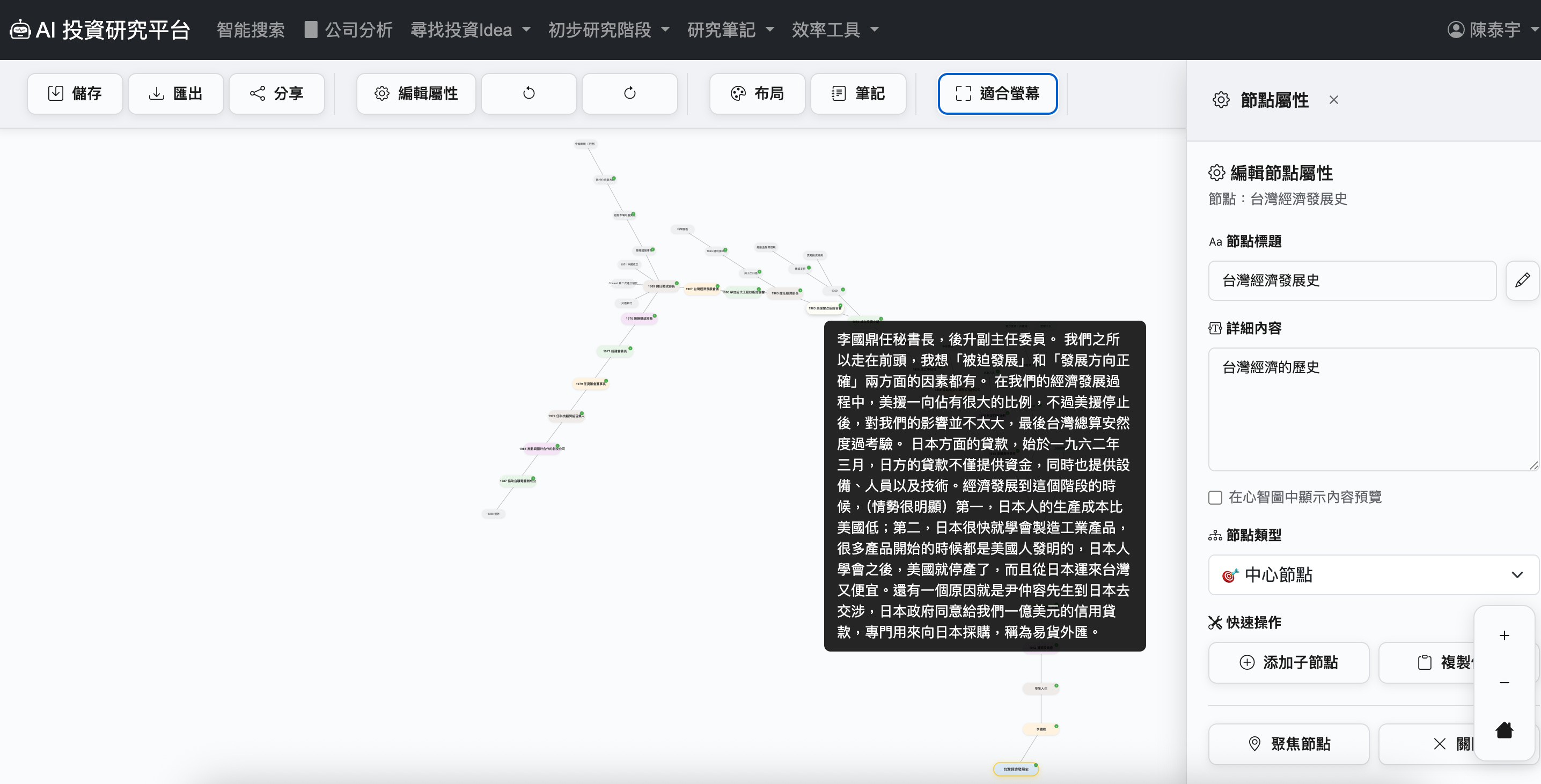Open the 節點類型 中心節點 dropdown
This screenshot has width=1541, height=784.
(x=1373, y=575)
